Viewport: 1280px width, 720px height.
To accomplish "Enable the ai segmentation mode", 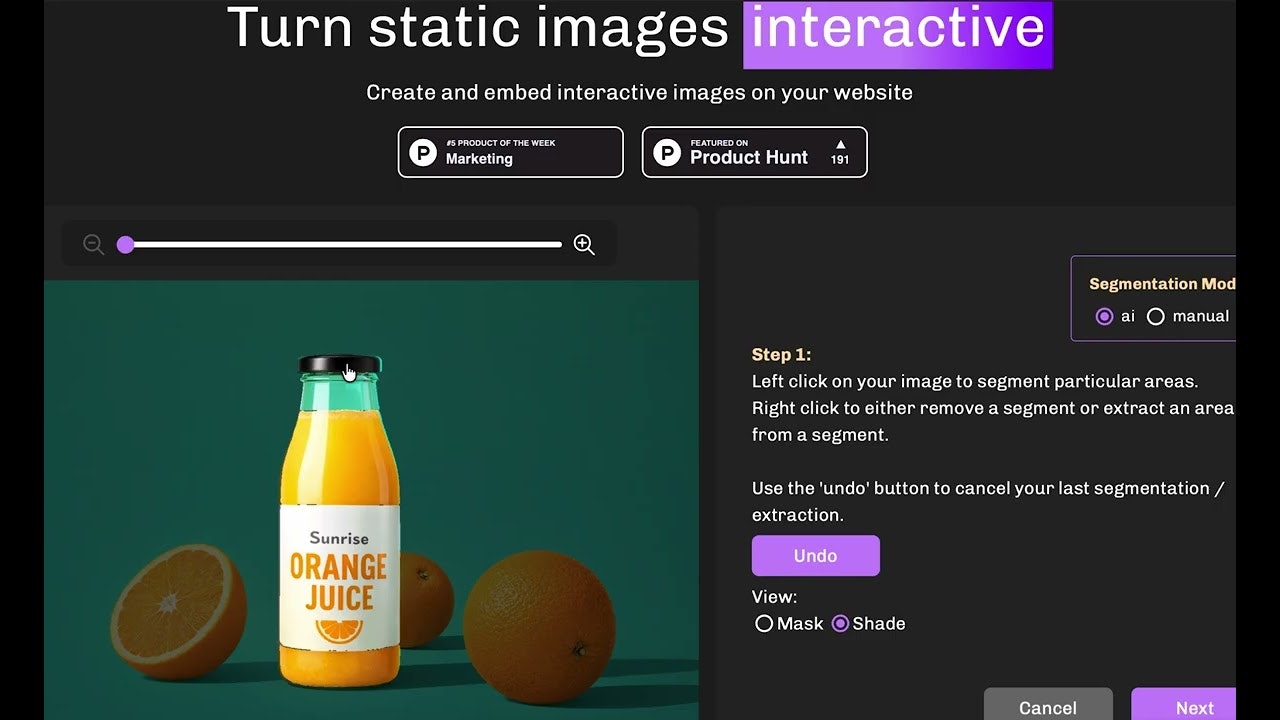I will point(1105,316).
